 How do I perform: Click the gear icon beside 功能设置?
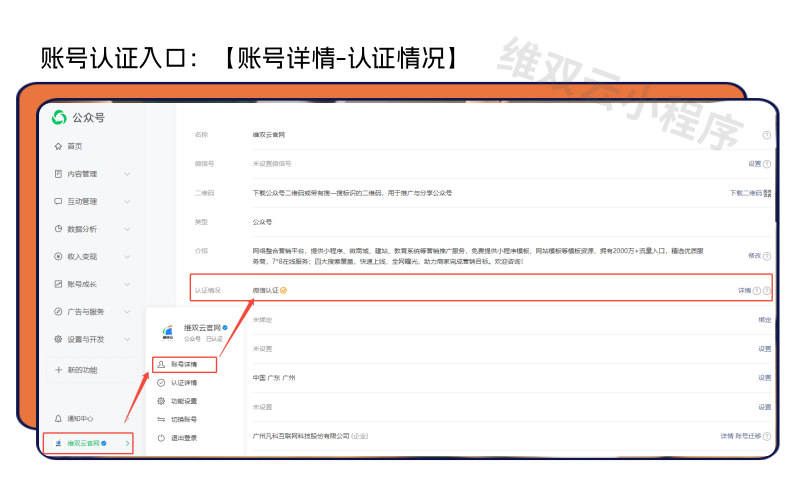click(x=161, y=401)
